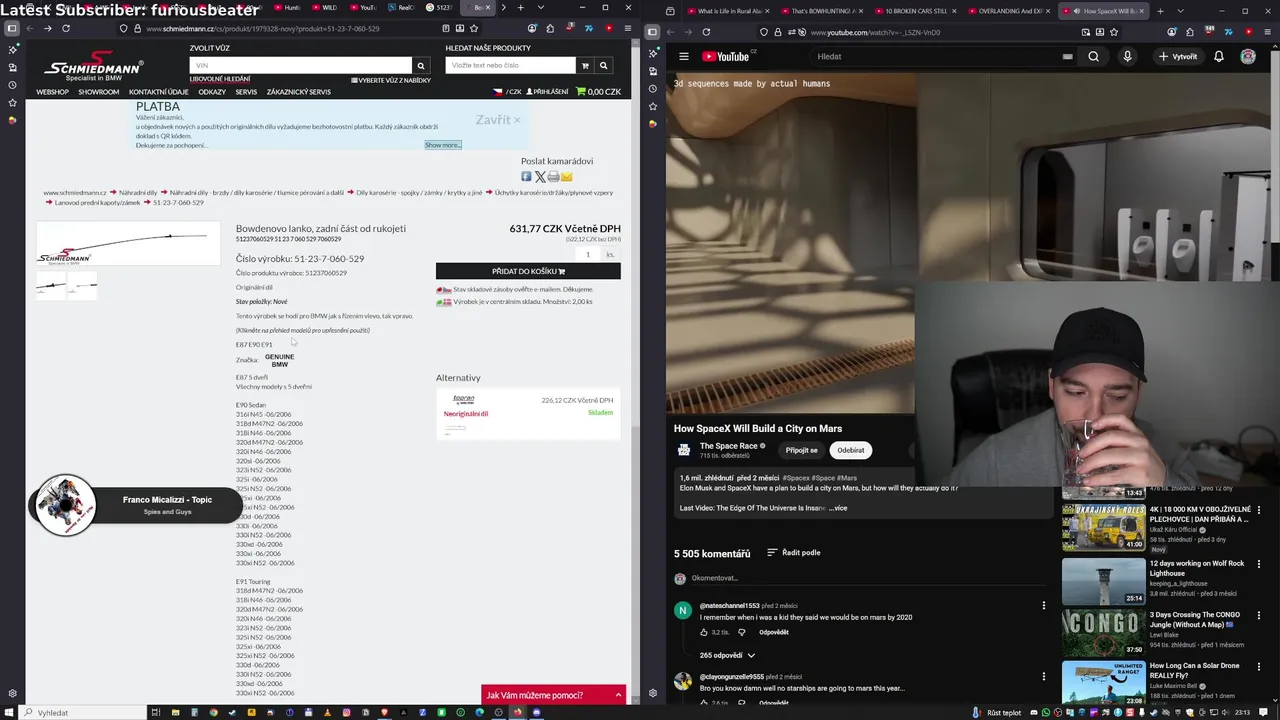The width and height of the screenshot is (1280, 720).
Task: Click the Vyhledat taskbar search box
Action: click(x=83, y=713)
